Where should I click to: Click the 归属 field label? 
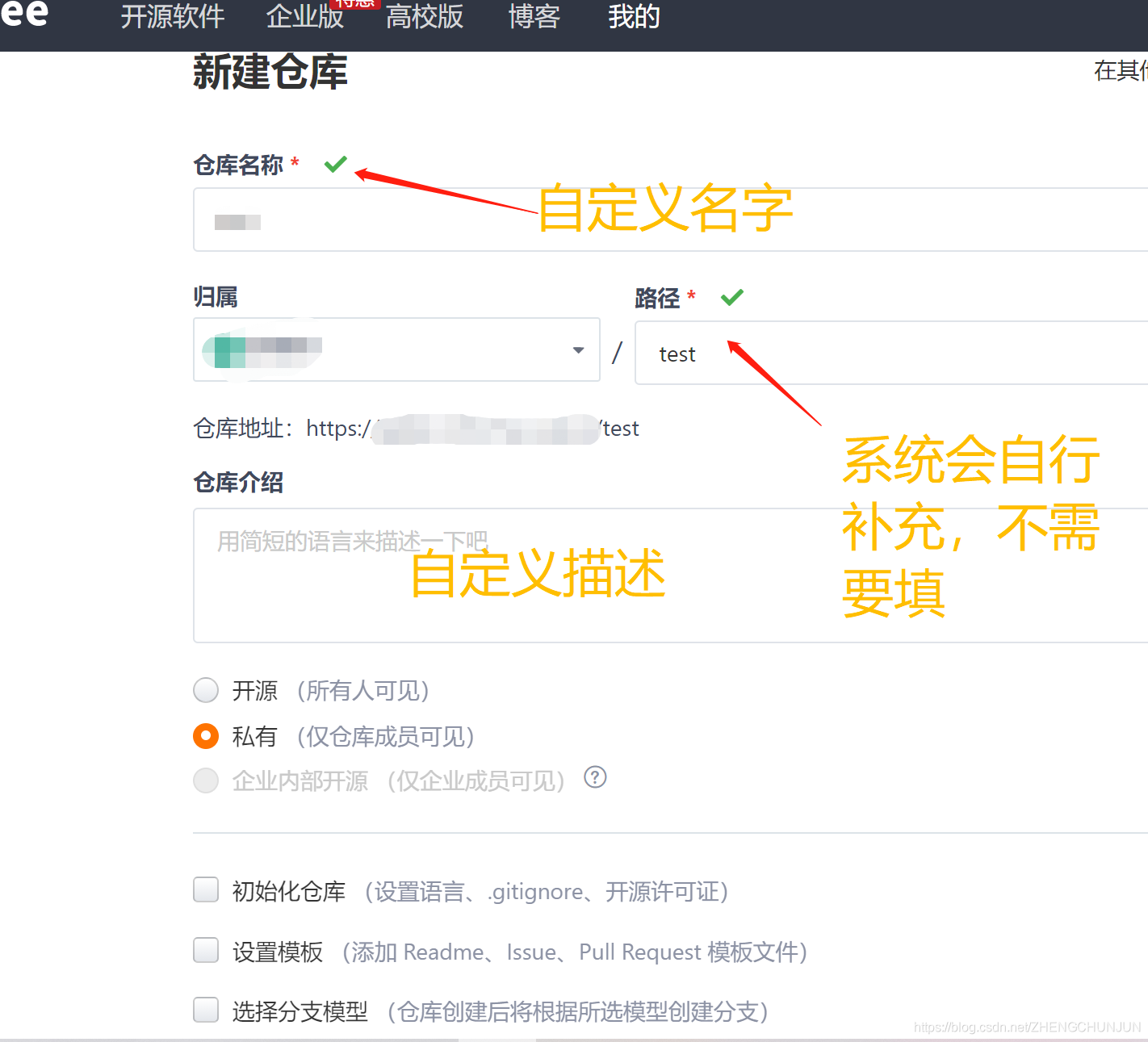[216, 297]
